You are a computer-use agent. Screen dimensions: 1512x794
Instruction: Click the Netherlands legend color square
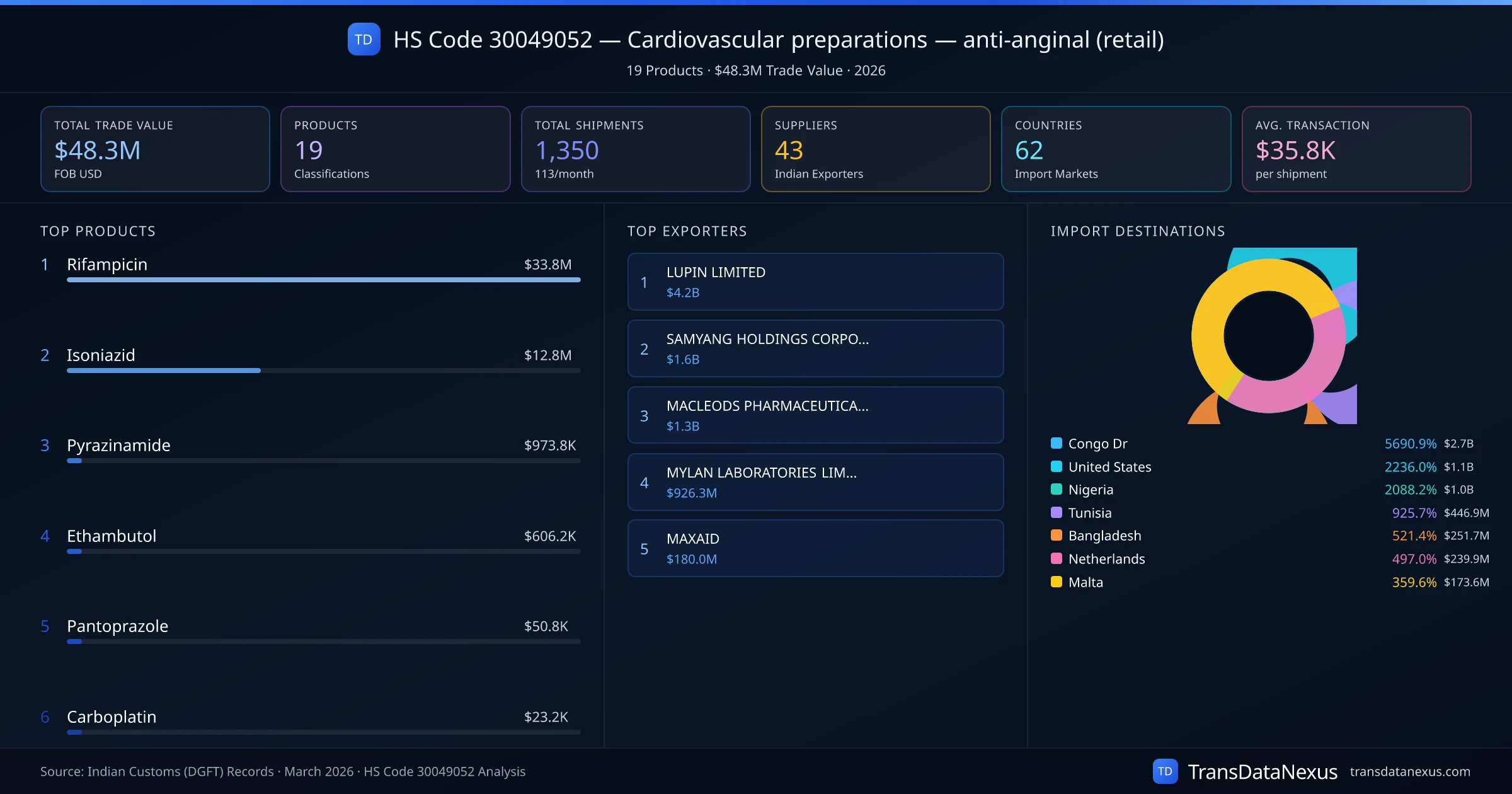click(1057, 558)
